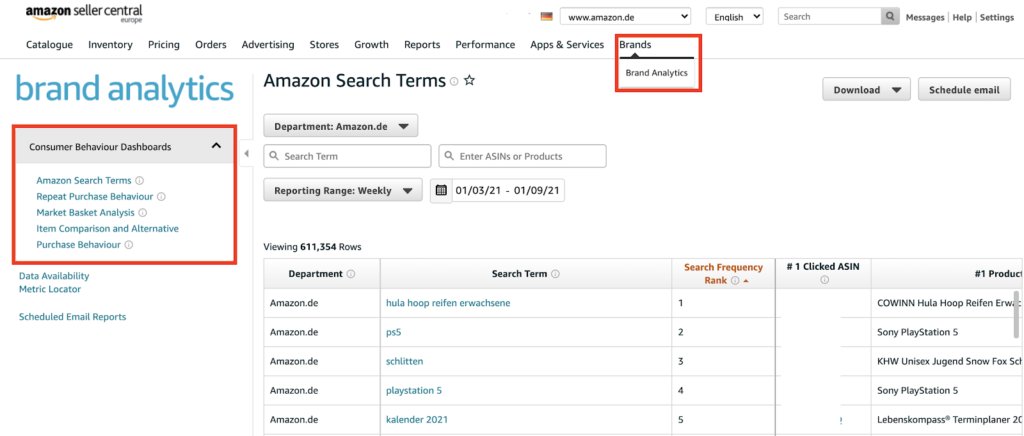The width and height of the screenshot is (1024, 436).
Task: Open the Catalogue menu
Action: [x=50, y=44]
